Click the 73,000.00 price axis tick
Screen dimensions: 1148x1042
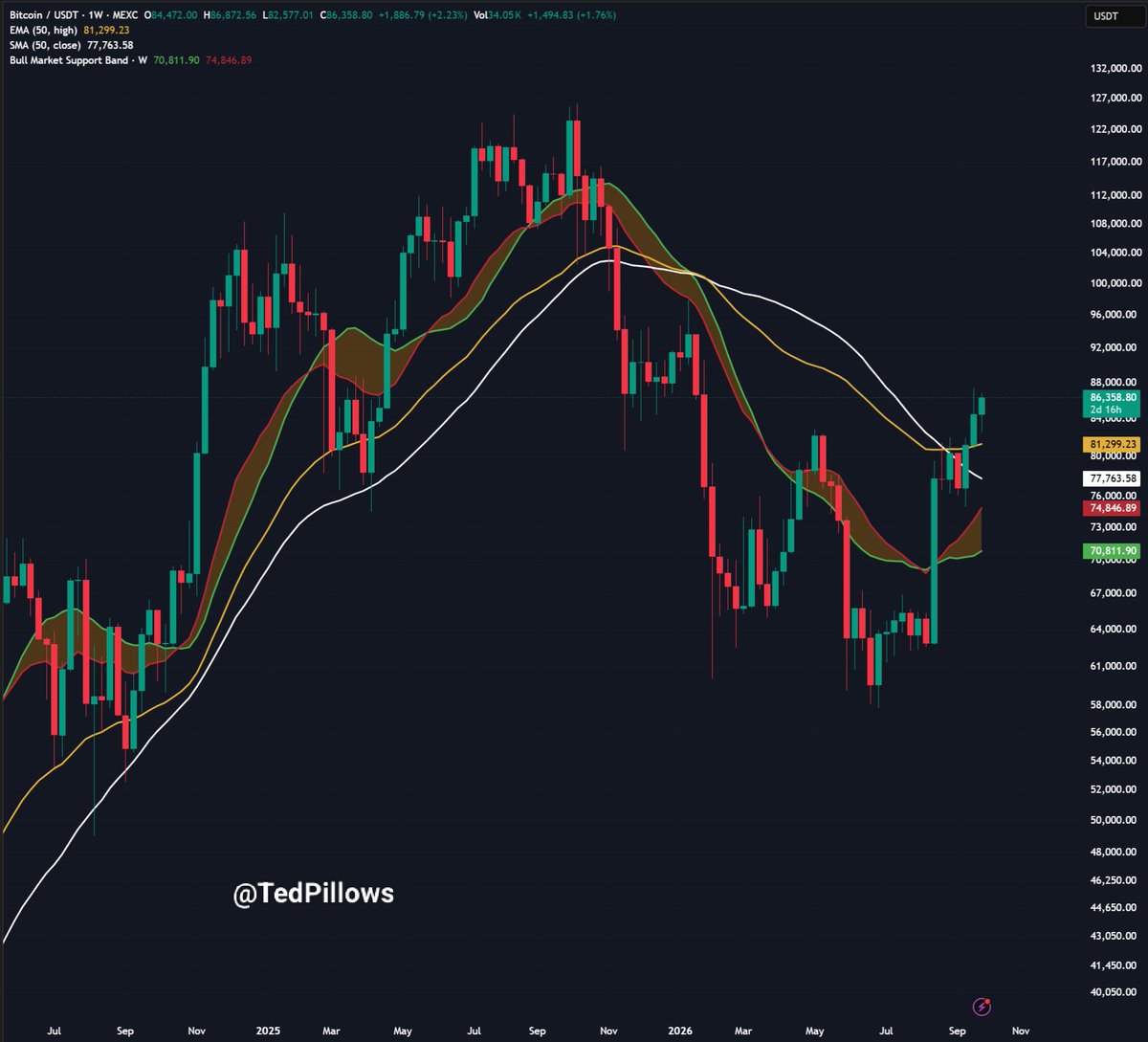point(1114,527)
